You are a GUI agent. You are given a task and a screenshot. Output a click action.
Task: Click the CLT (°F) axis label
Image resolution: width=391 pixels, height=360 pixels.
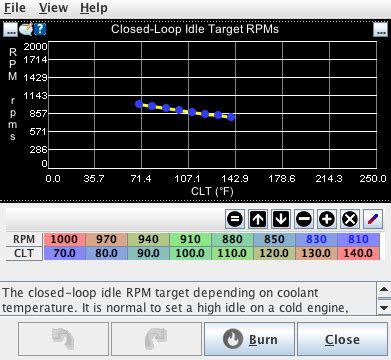212,191
